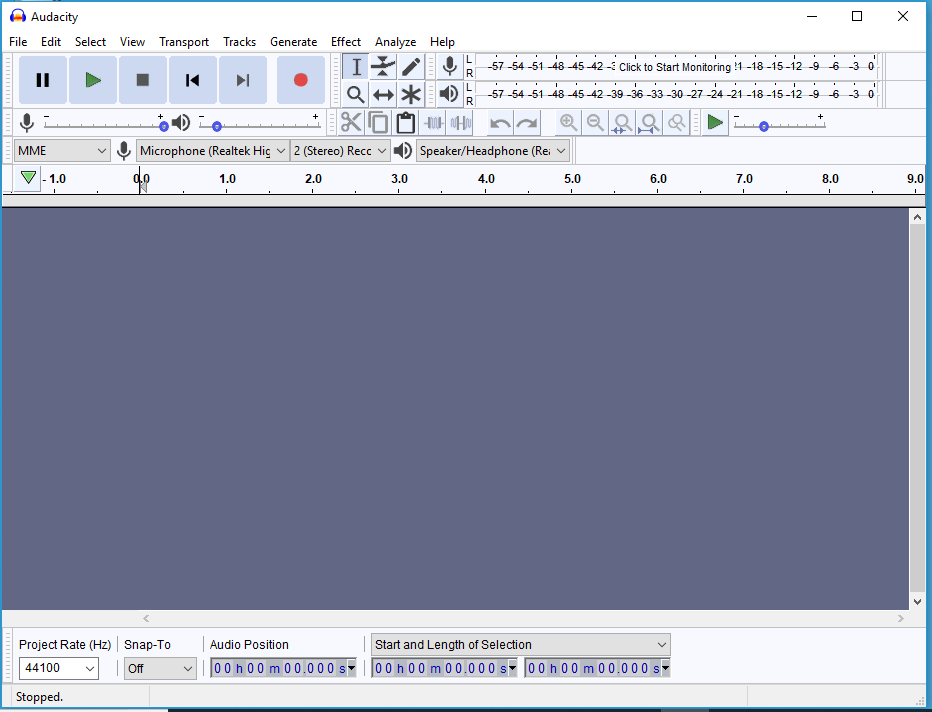Viewport: 932px width, 712px height.
Task: Select the Envelope tool
Action: pyautogui.click(x=383, y=67)
